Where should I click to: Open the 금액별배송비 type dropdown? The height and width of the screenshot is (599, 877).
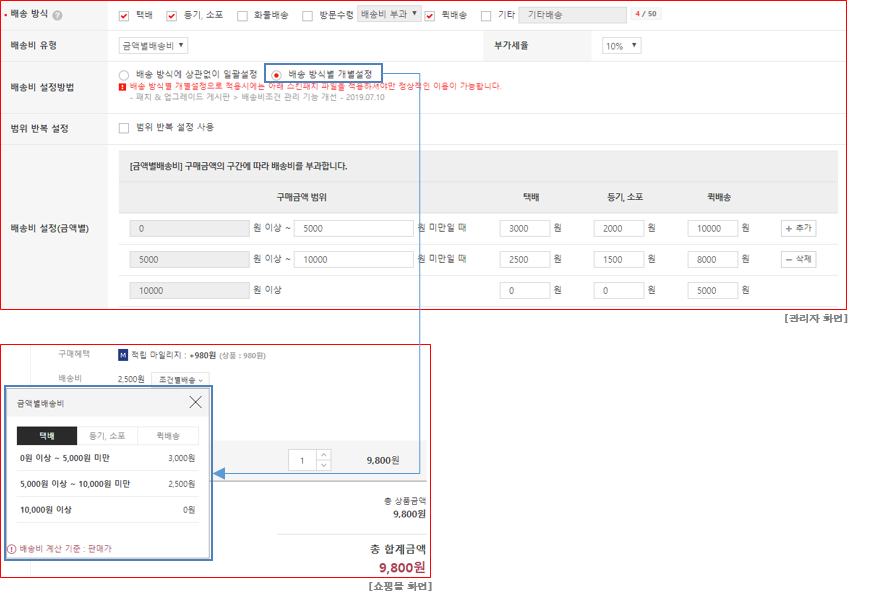pos(153,46)
